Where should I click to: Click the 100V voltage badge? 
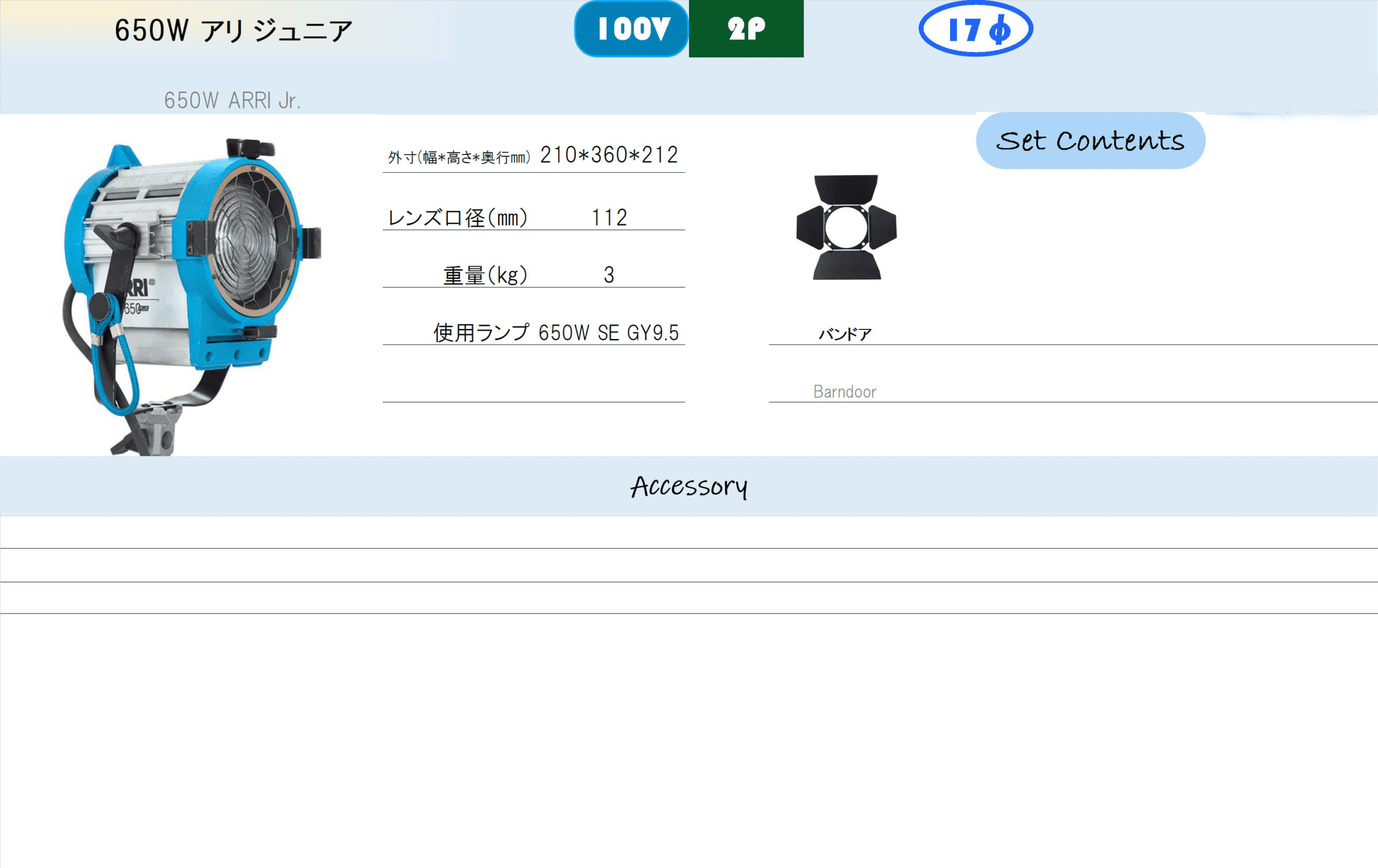click(631, 29)
